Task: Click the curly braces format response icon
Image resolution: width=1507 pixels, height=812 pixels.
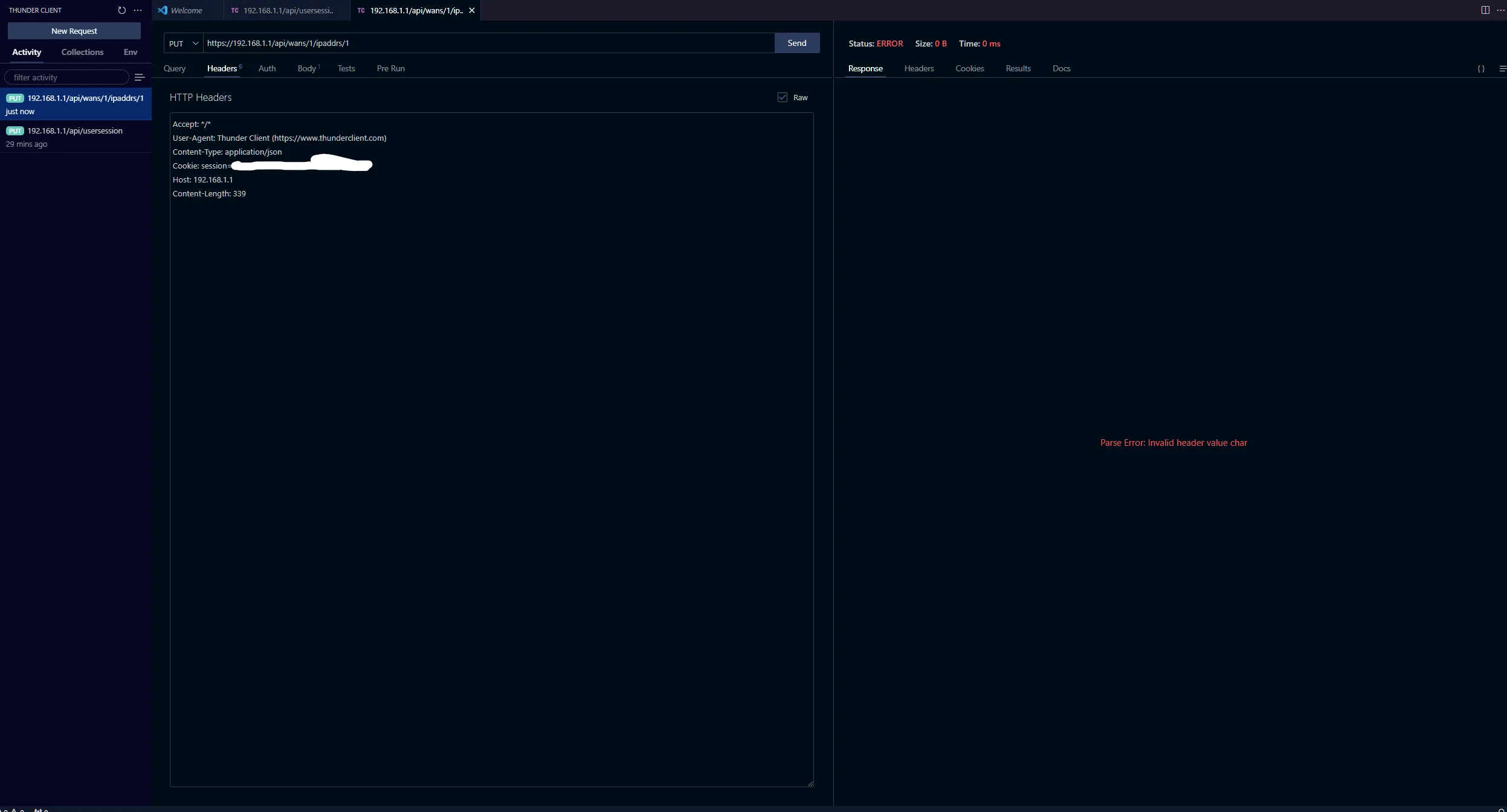Action: coord(1480,68)
